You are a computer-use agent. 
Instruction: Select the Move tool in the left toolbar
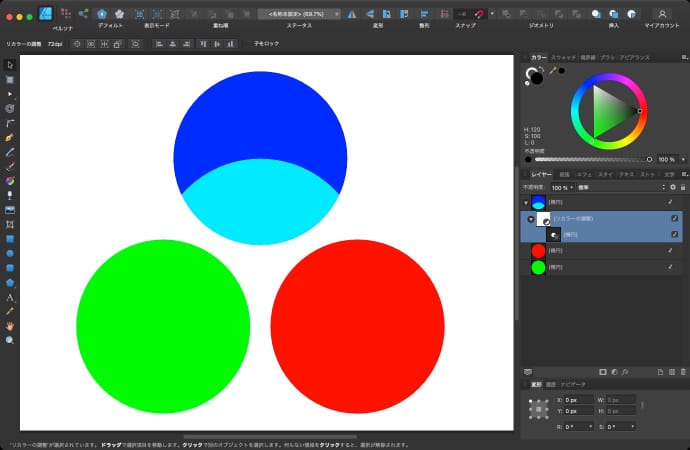pos(10,65)
